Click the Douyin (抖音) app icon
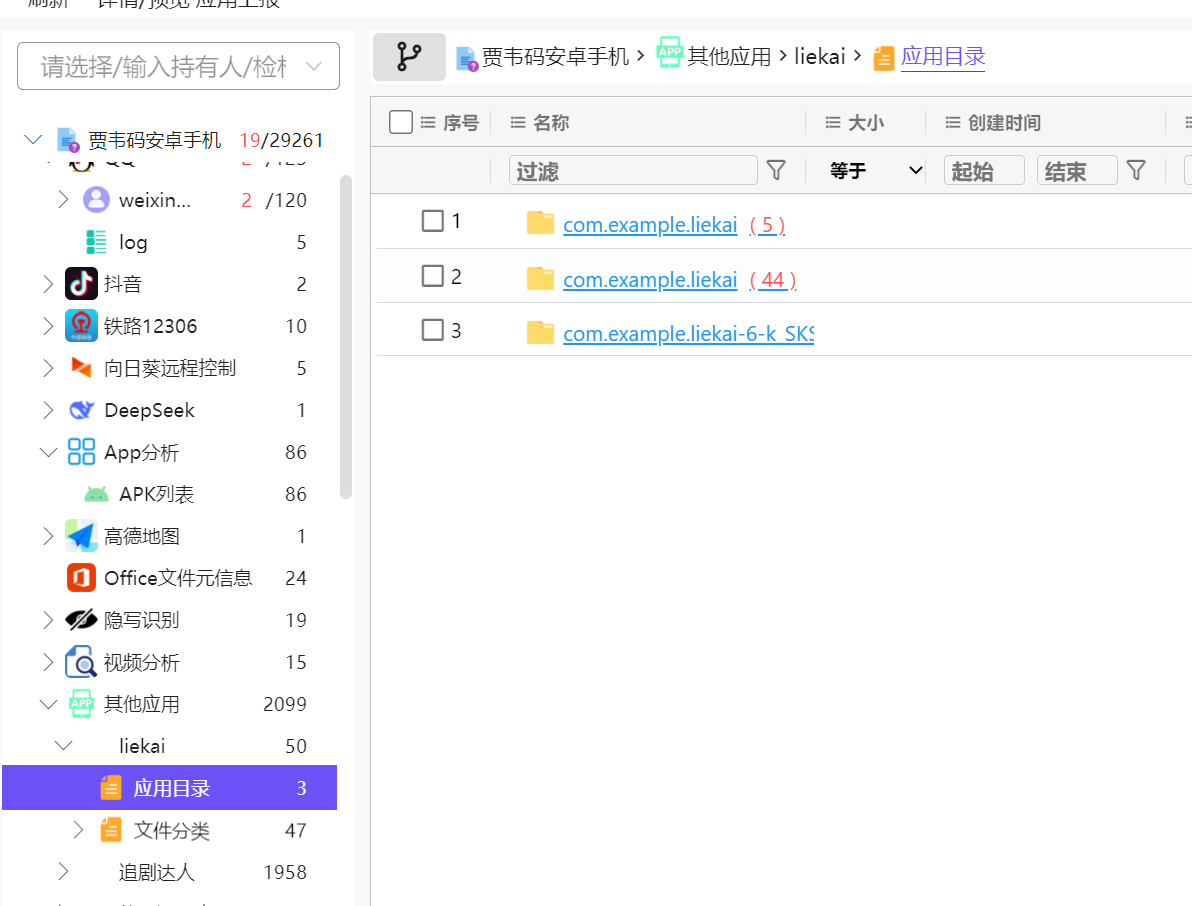Viewport: 1192px width, 906px height. tap(81, 284)
